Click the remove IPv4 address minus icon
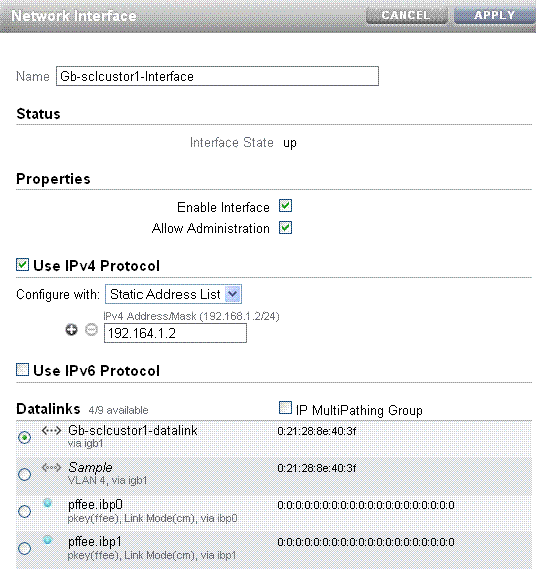This screenshot has height=570, width=536. click(91, 330)
